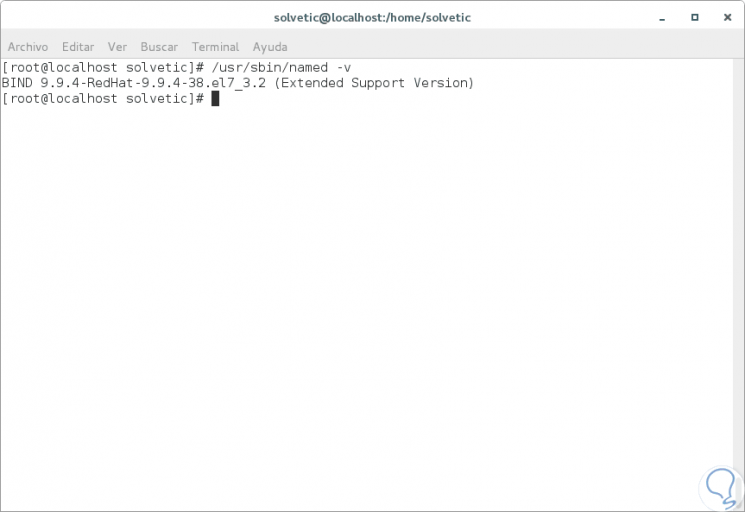Image resolution: width=745 pixels, height=512 pixels.
Task: Open the Editar menu
Action: click(78, 47)
